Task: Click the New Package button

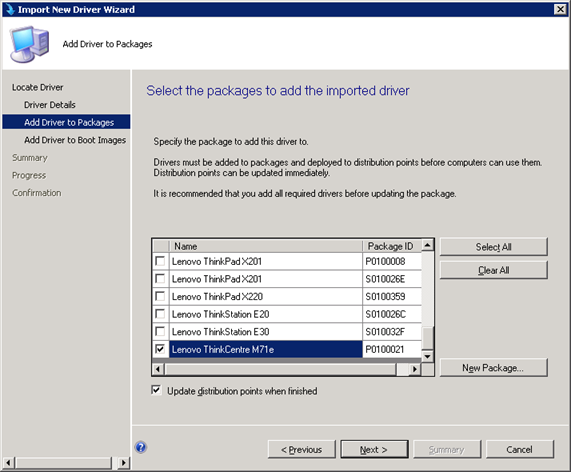Action: tap(493, 368)
